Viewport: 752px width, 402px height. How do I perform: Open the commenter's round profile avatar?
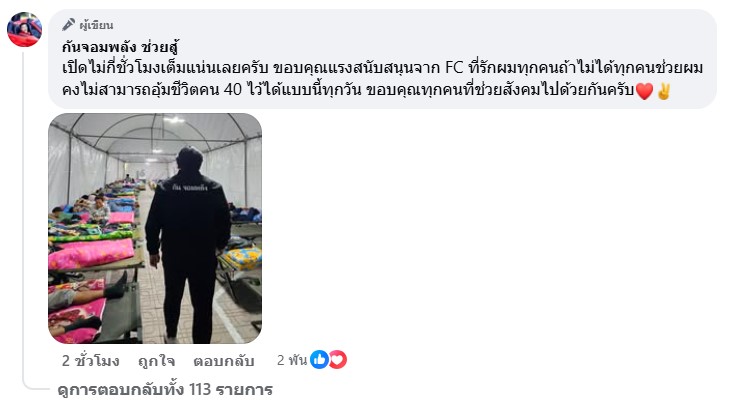(x=24, y=29)
